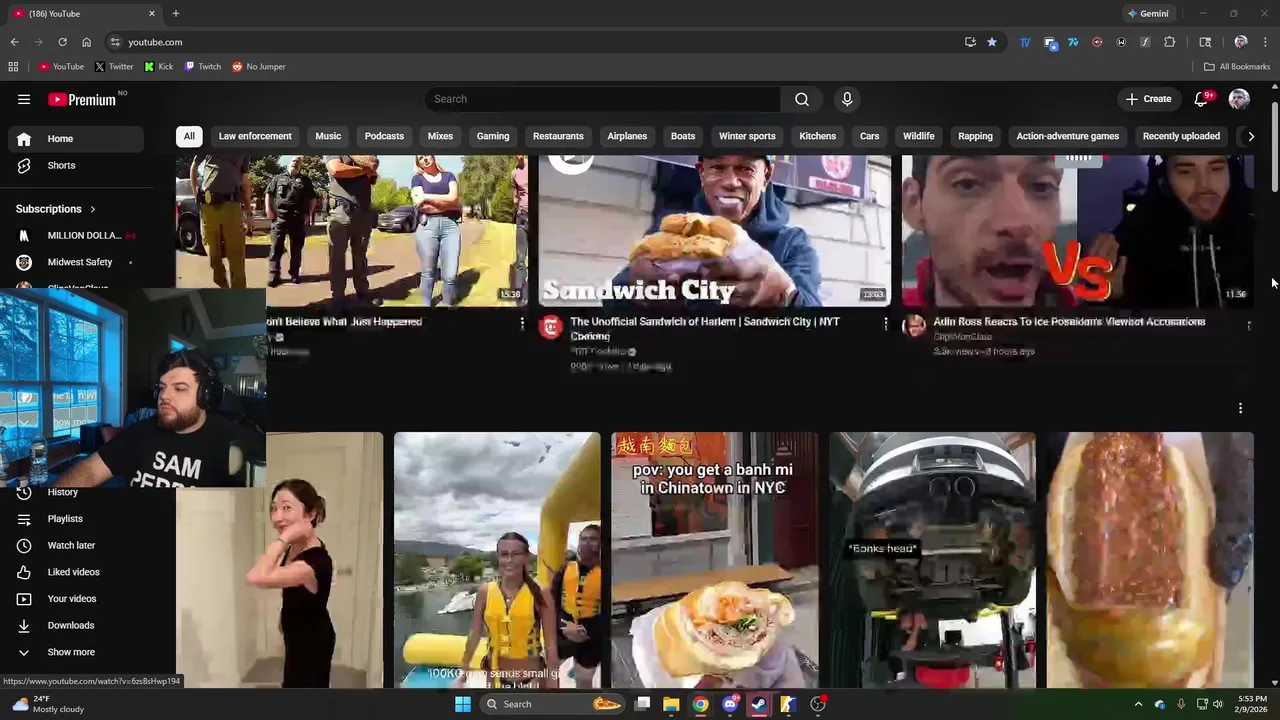Screen dimensions: 1280x720
Task: Expand Show more in the sidebar
Action: (76, 652)
